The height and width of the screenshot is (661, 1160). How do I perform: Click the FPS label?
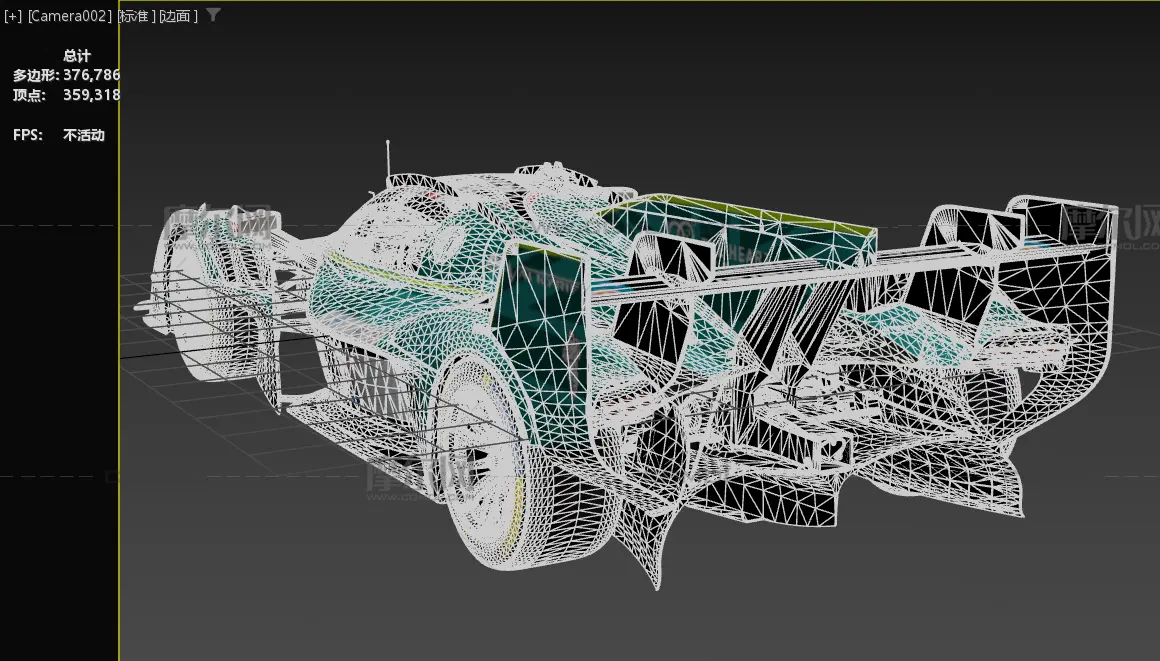pos(27,135)
